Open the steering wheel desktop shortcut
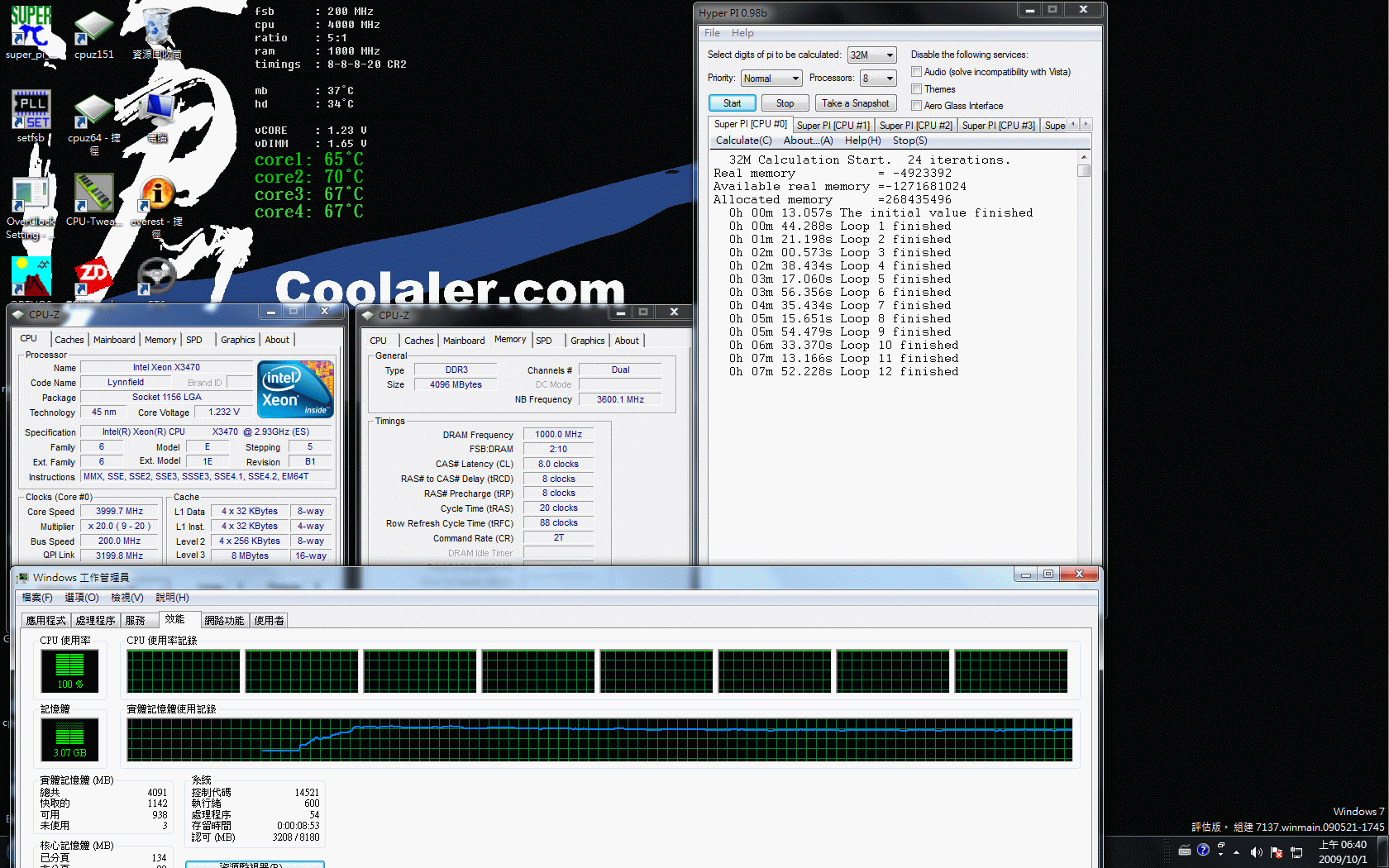The image size is (1389, 868). [x=157, y=277]
